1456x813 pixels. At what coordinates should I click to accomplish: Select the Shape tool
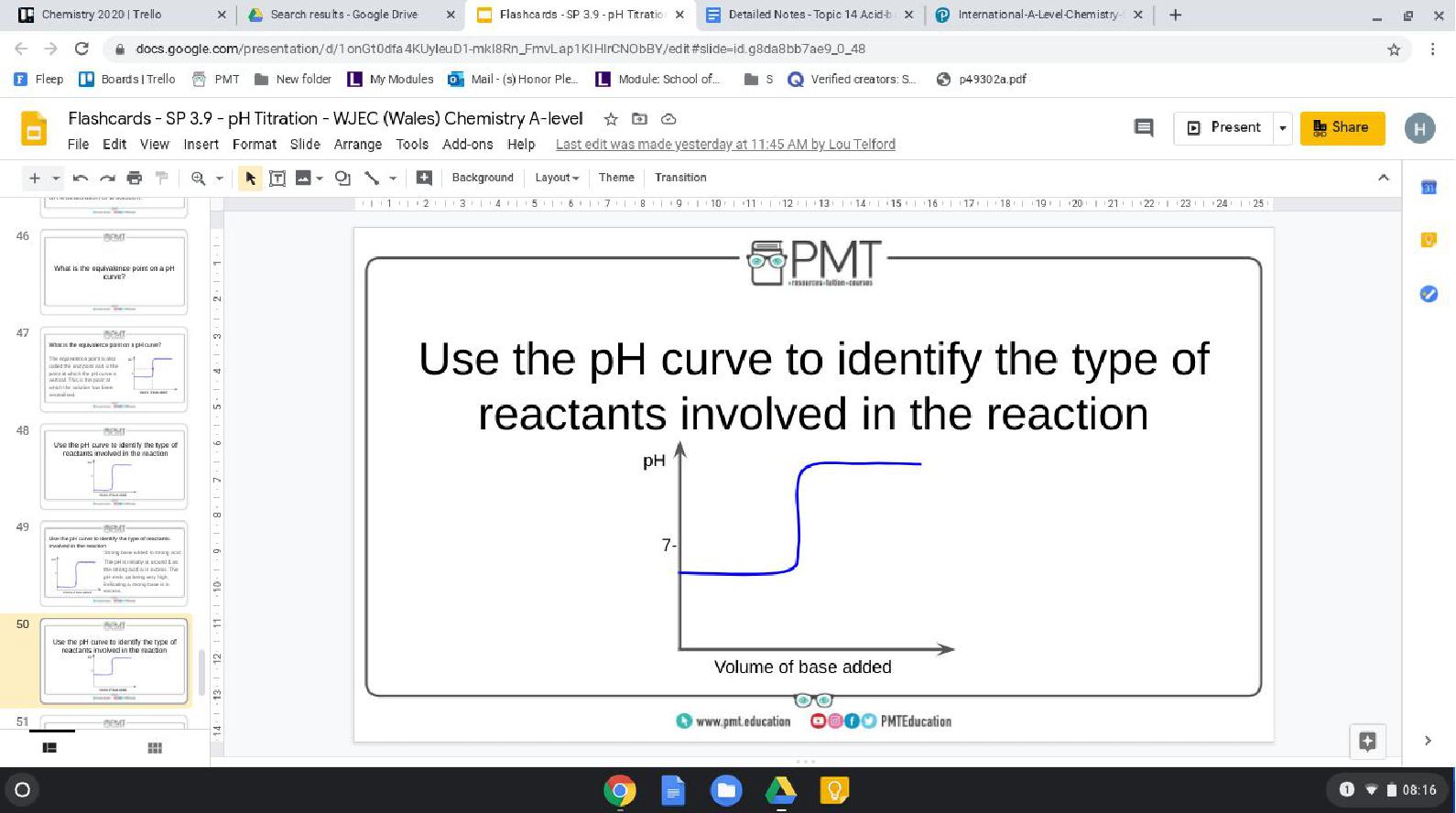[342, 178]
